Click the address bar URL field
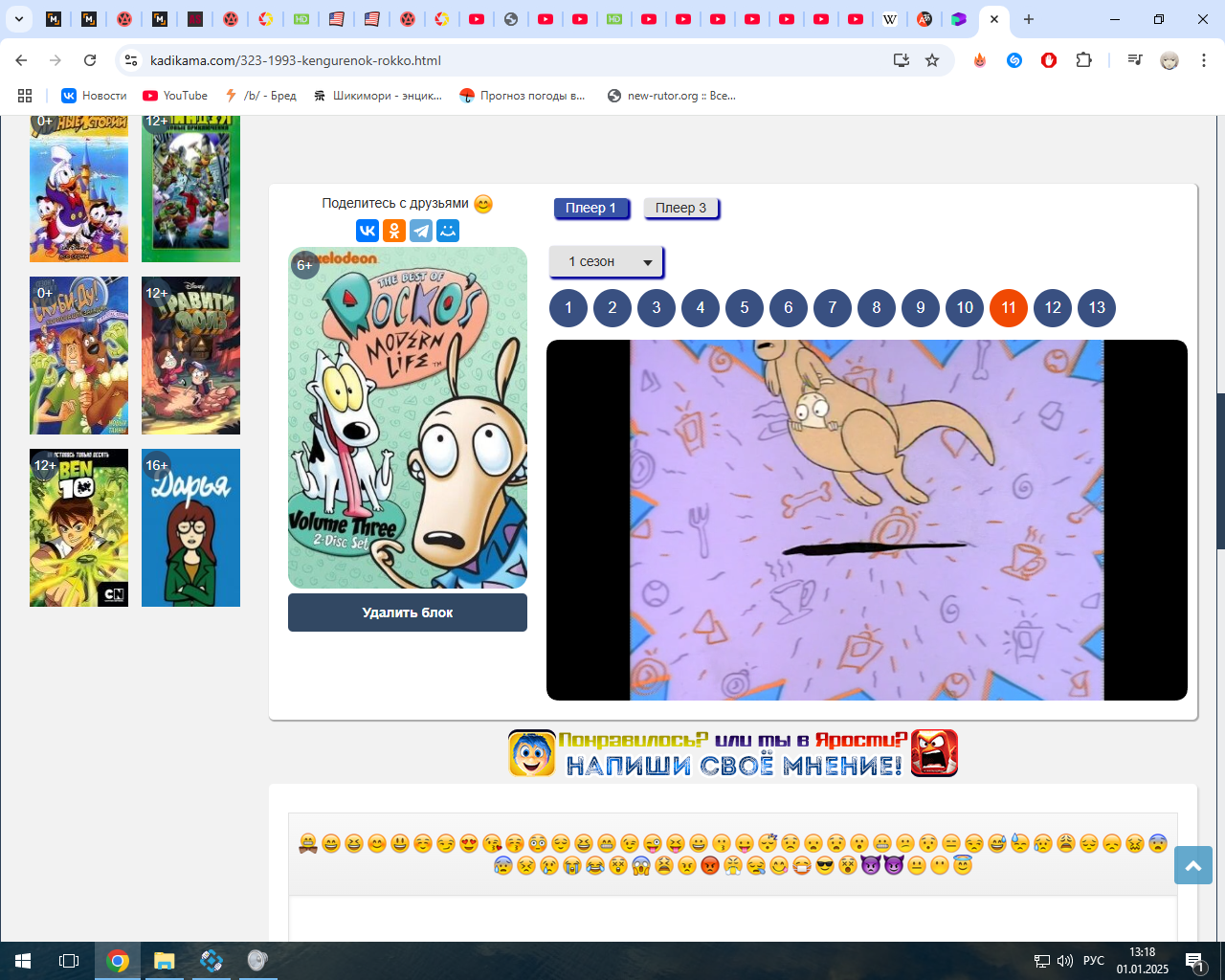This screenshot has width=1225, height=980. tap(517, 60)
